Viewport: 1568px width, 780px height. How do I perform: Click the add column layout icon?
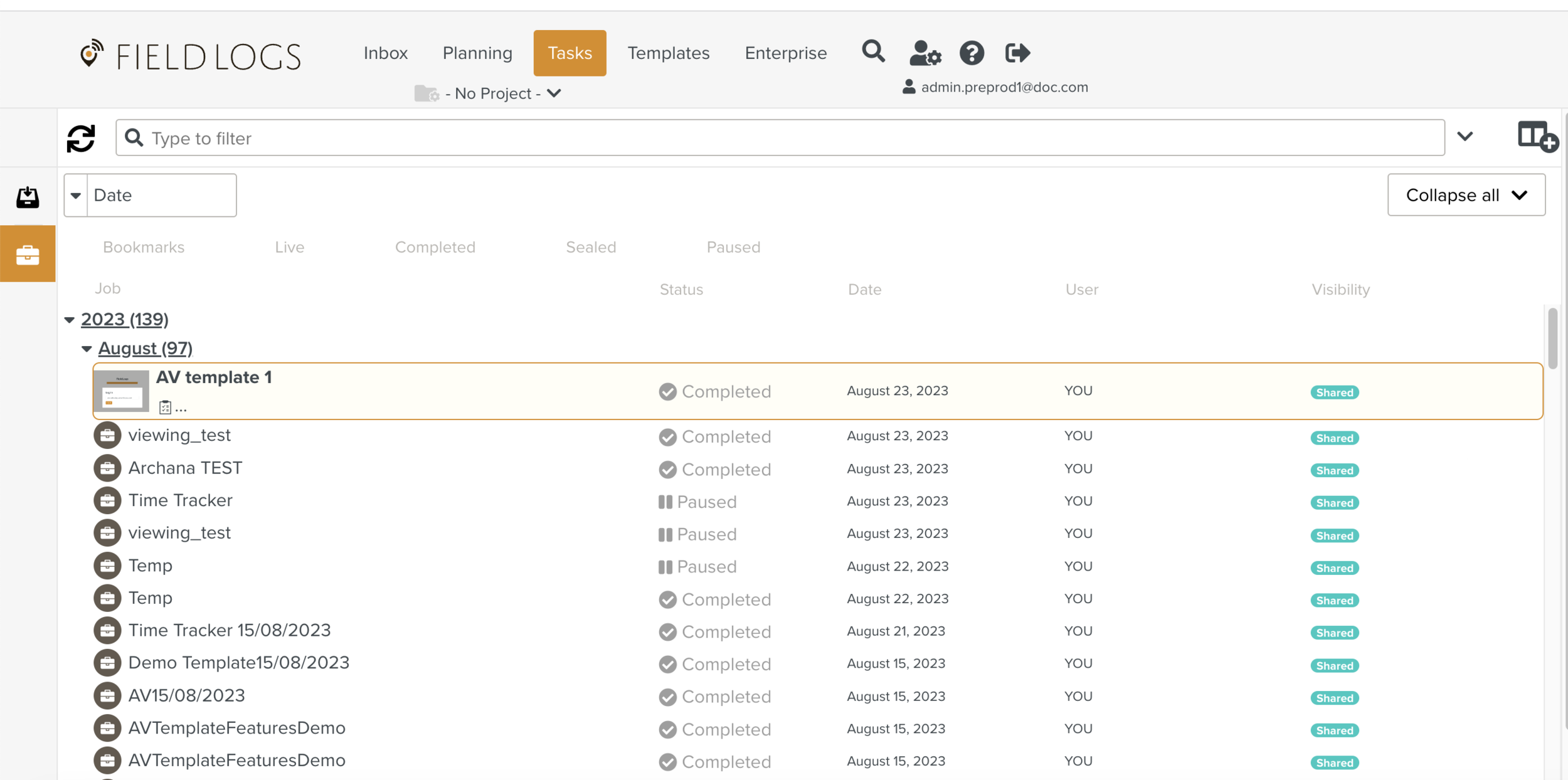[1537, 136]
